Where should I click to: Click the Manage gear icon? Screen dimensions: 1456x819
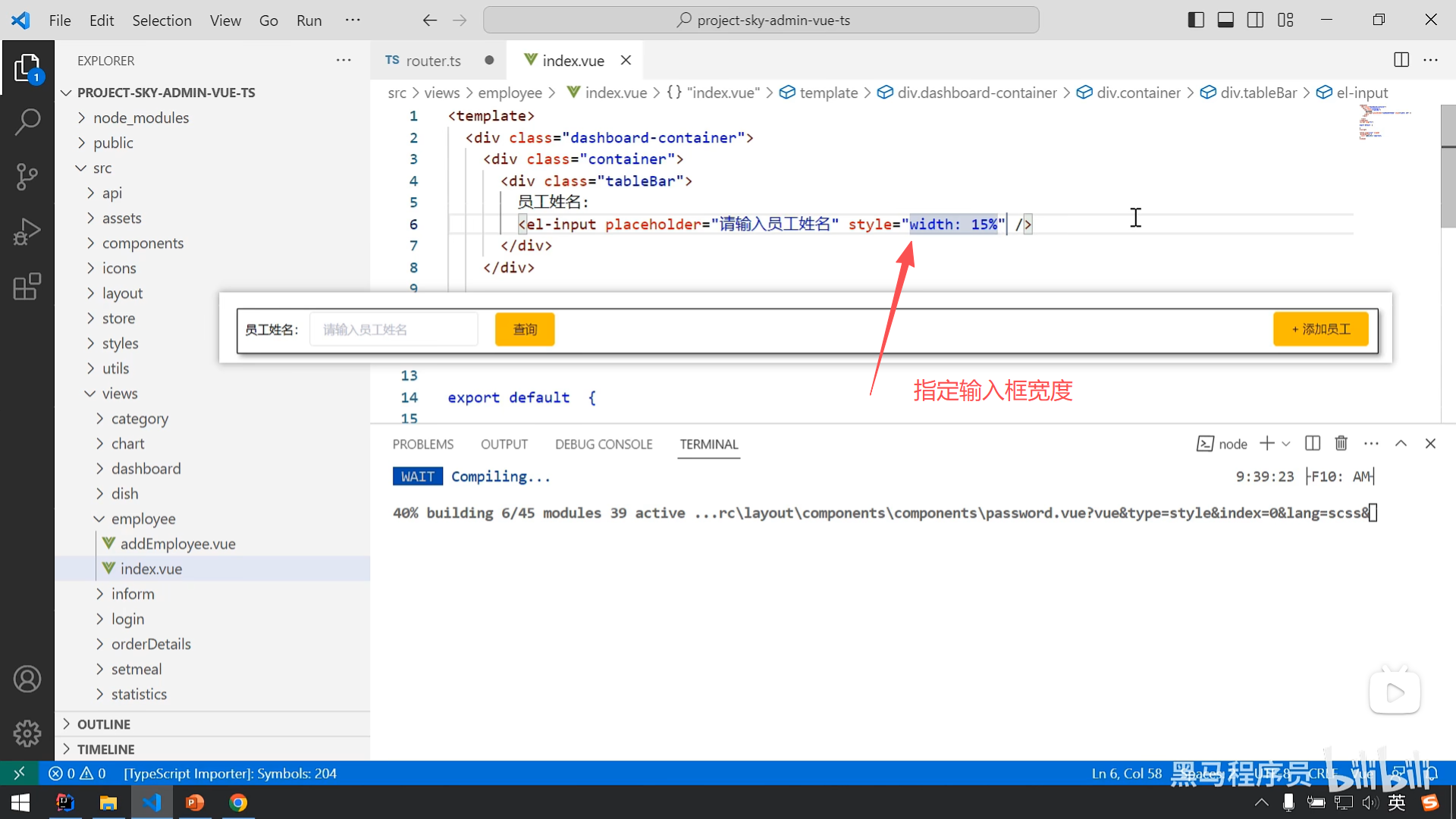(27, 733)
